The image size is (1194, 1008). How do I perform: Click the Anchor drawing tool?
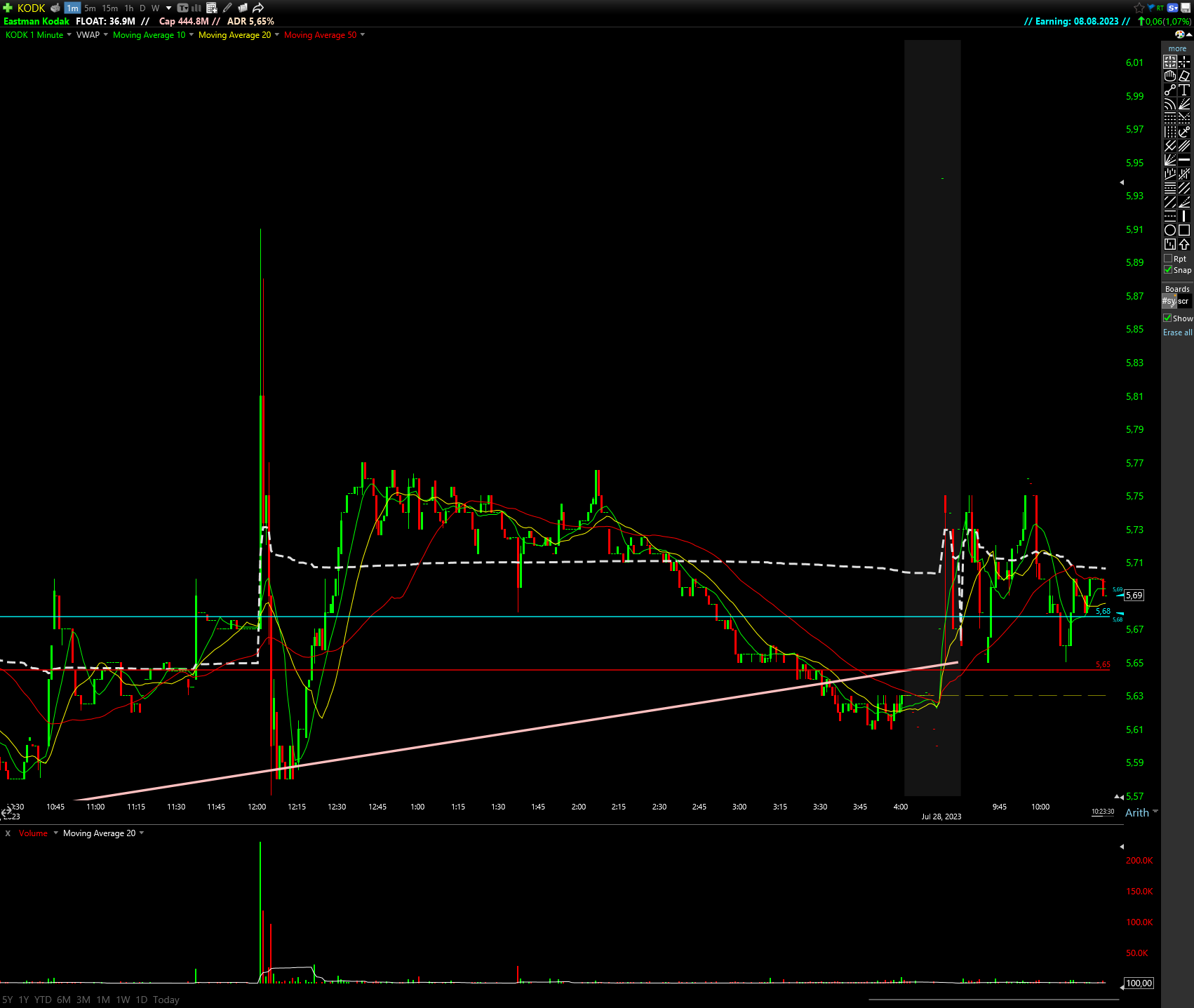pyautogui.click(x=1184, y=132)
